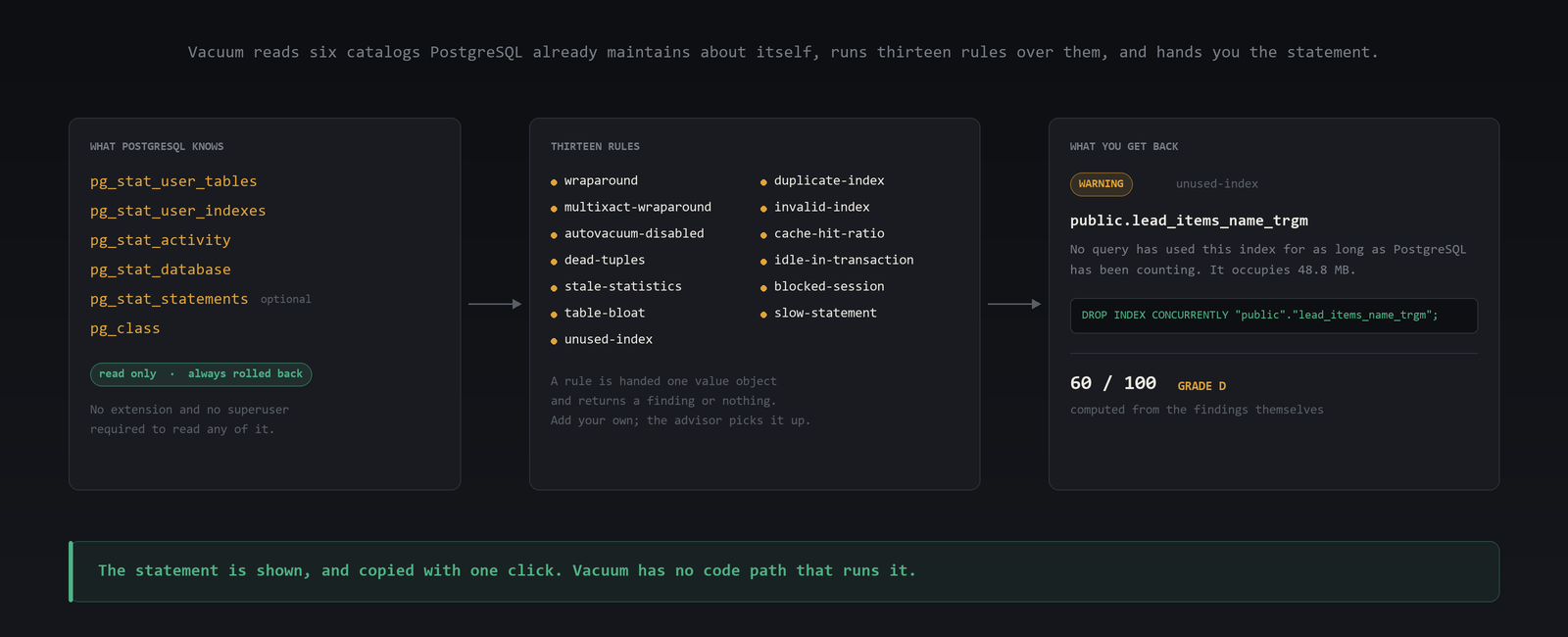Viewport: 1568px width, 637px height.
Task: Click the pg_stat_user_indexes catalog name
Action: pyautogui.click(x=177, y=211)
